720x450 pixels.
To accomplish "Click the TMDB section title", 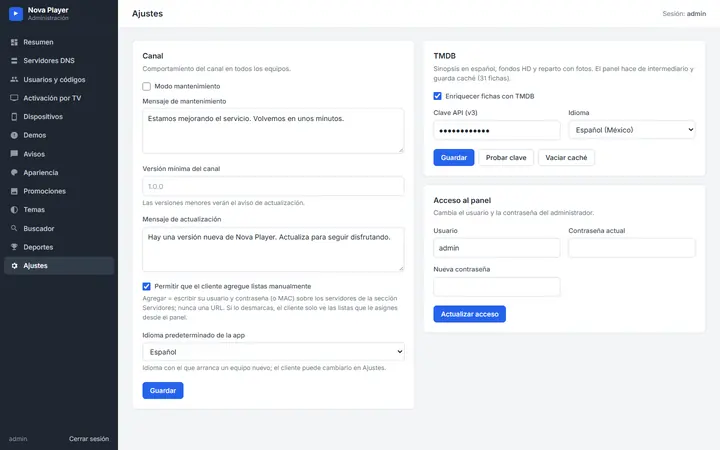I will click(444, 56).
